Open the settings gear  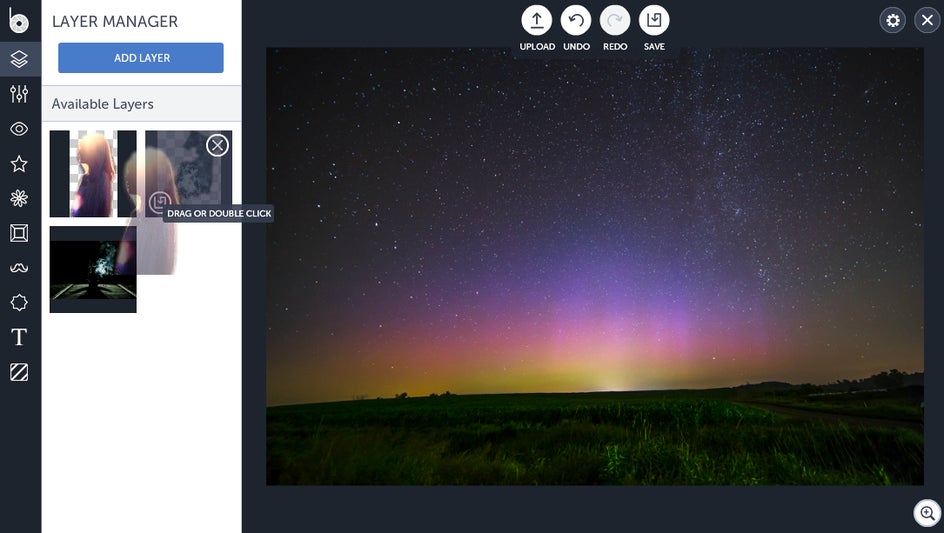tap(893, 20)
